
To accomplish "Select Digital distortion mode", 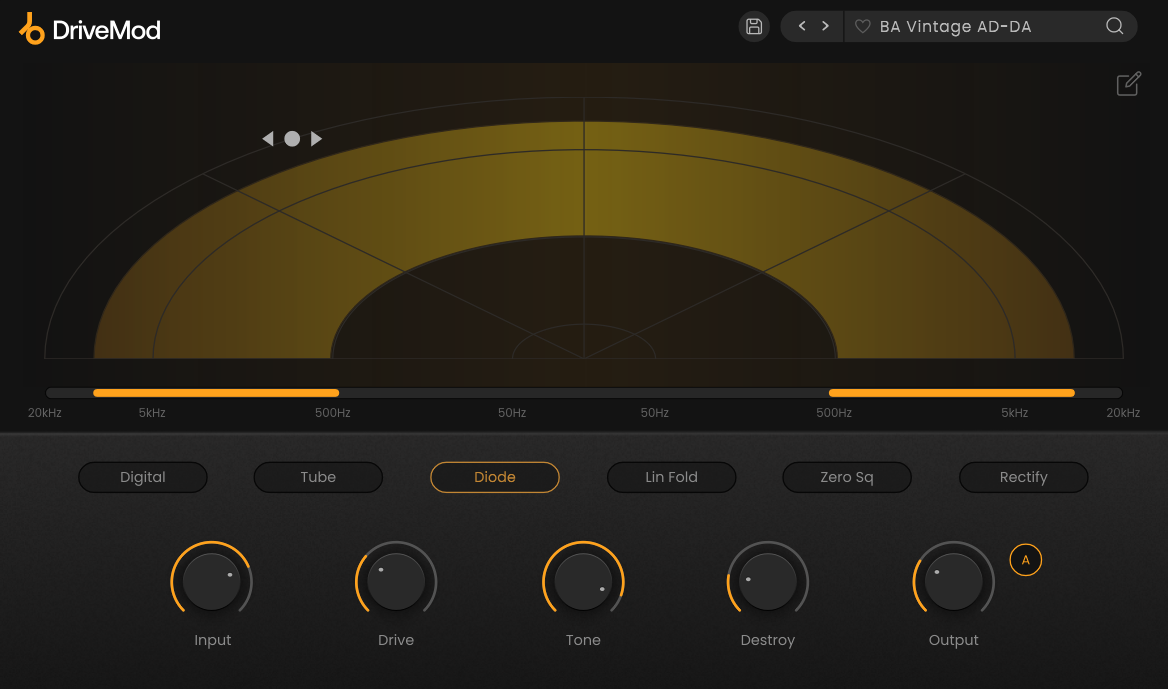I will [x=143, y=478].
